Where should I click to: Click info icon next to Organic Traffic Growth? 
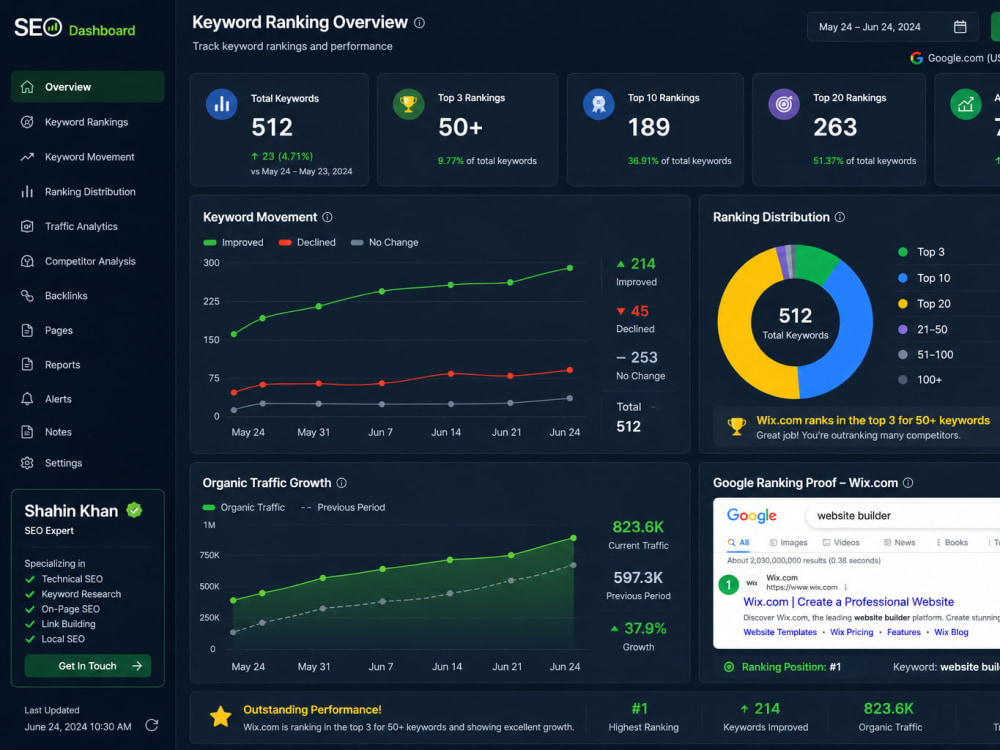[x=342, y=483]
